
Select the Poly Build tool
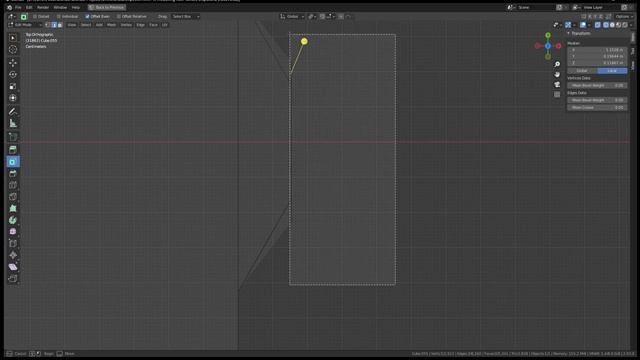(x=13, y=209)
